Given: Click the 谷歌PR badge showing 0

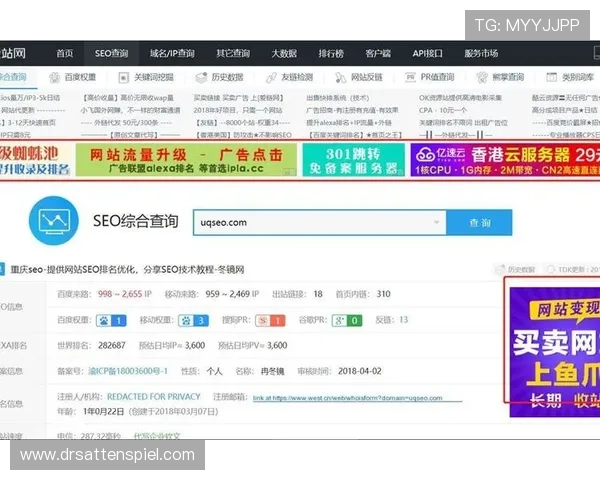Looking at the screenshot, I should click(347, 320).
